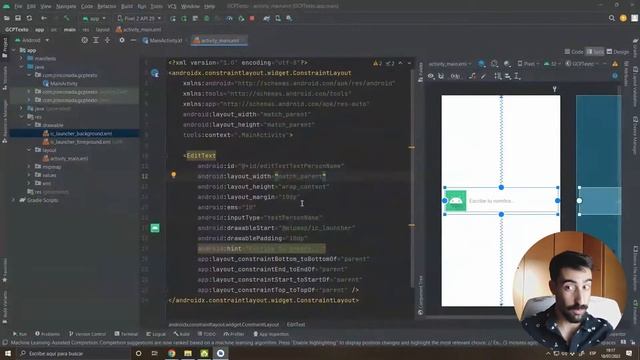Open the Pixel 2 API 29 device dropdown
Viewport: 640px width, 360px height.
pyautogui.click(x=139, y=18)
